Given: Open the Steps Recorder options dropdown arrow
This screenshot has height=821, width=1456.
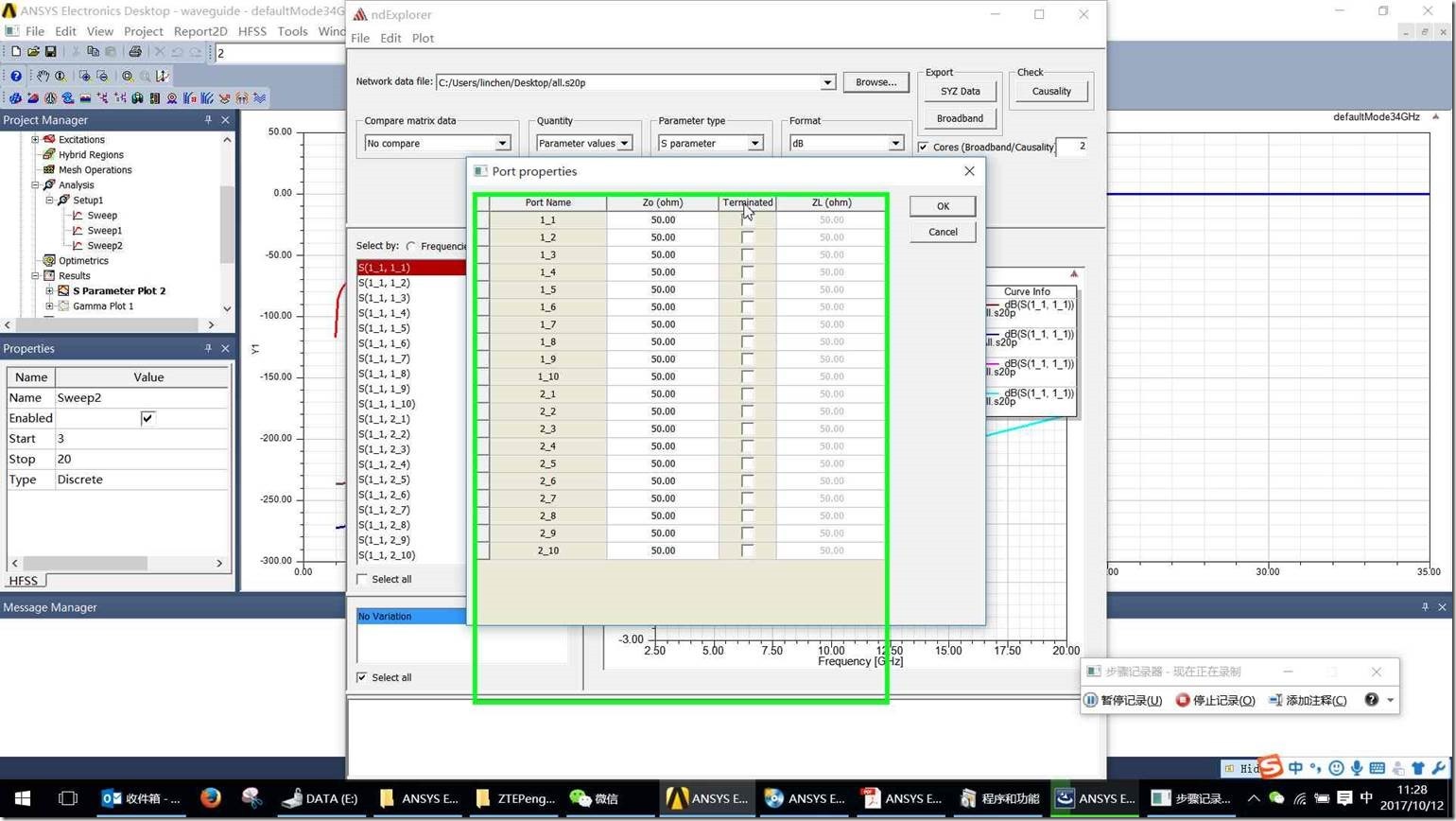Looking at the screenshot, I should point(1390,700).
